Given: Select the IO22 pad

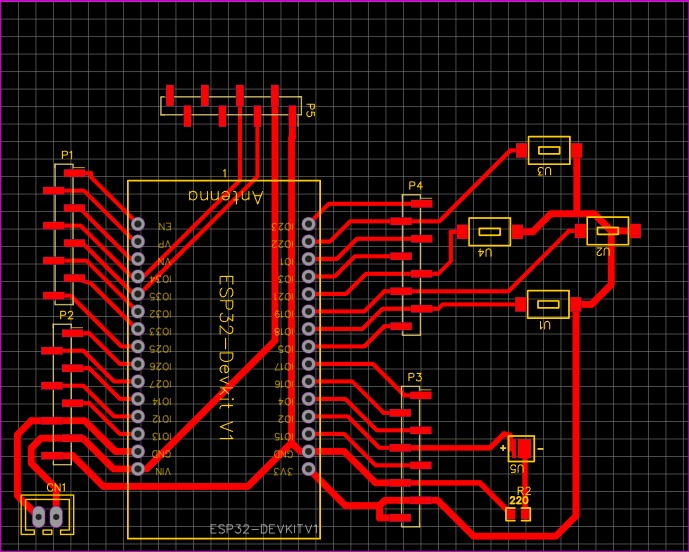Looking at the screenshot, I should [308, 241].
